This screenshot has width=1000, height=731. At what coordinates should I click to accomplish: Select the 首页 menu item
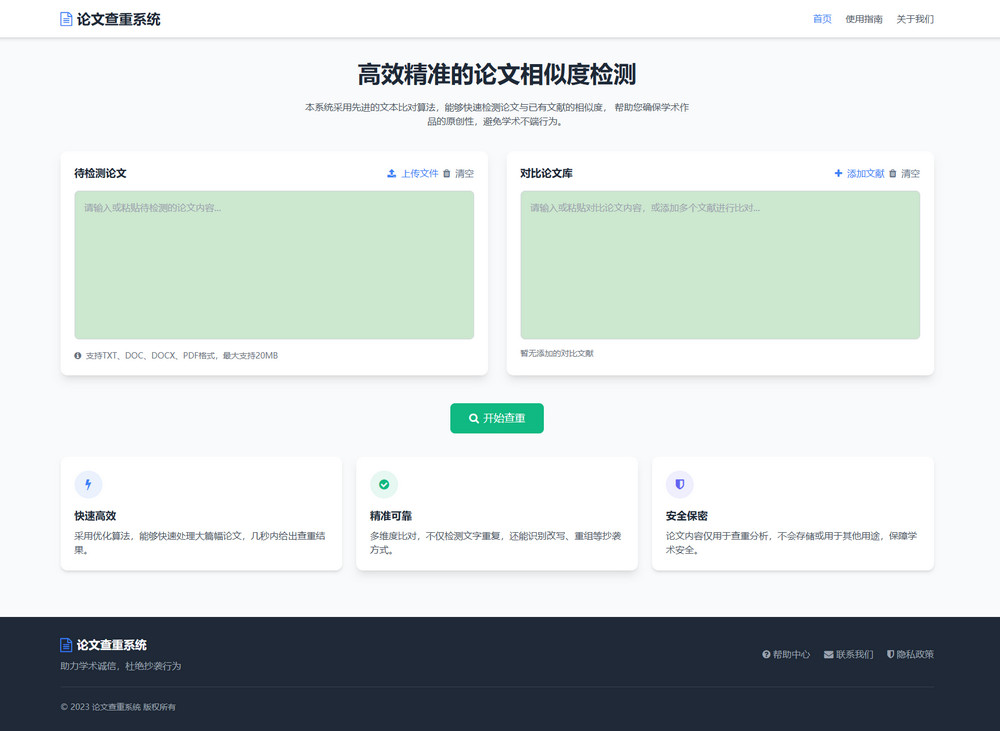[x=822, y=18]
